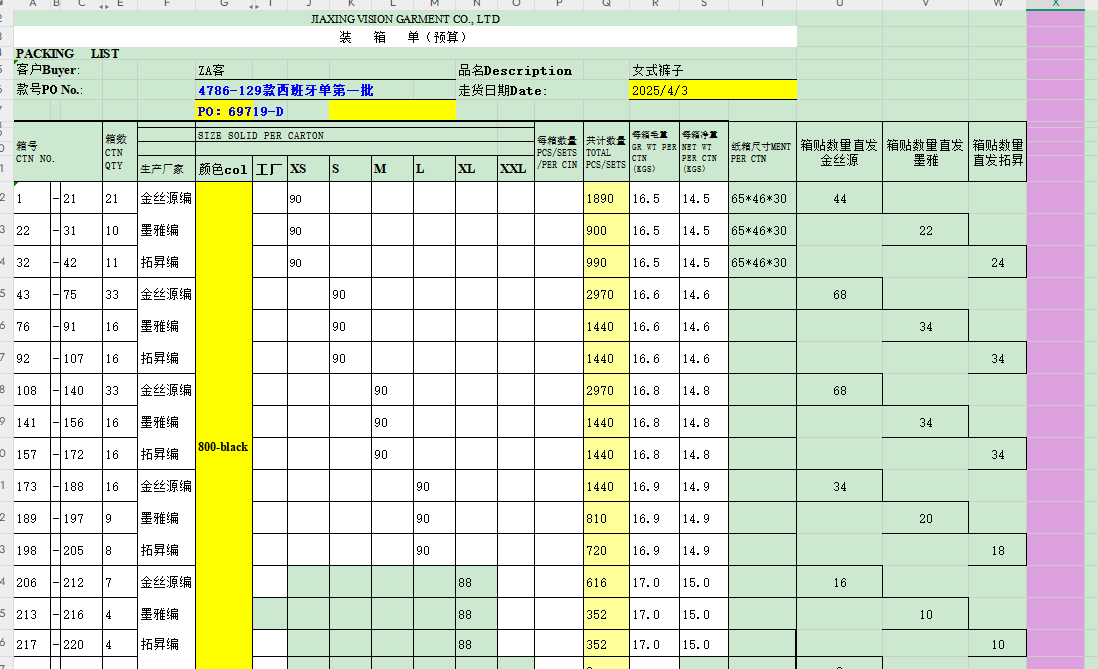Click the column Q header
1098x669 pixels.
tap(606, 5)
